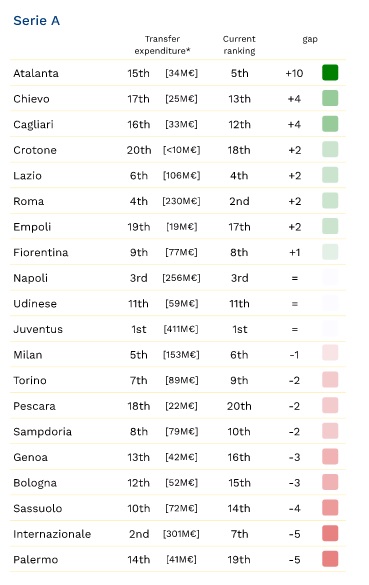
Task: Select Pescara's 20th current ranking
Action: point(239,406)
